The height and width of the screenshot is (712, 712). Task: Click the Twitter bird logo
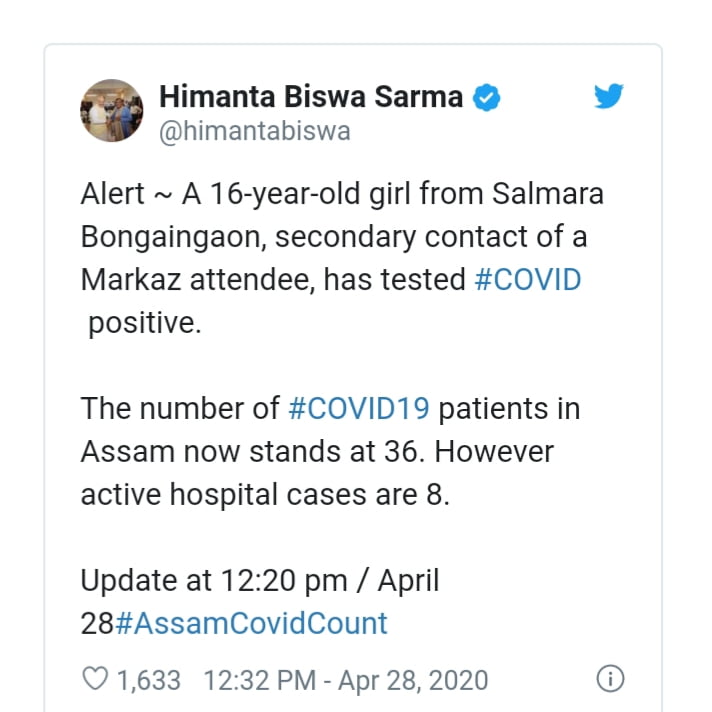click(x=608, y=98)
